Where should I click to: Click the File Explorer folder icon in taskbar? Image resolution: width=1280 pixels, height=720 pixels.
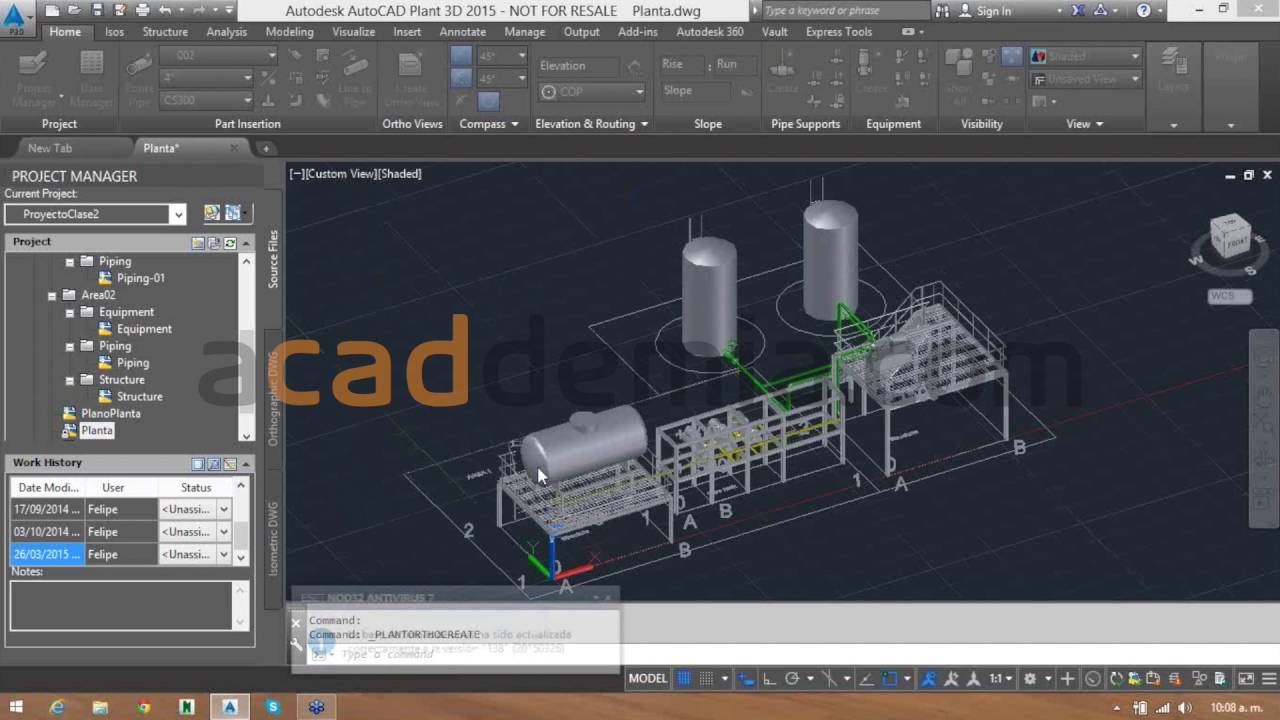pyautogui.click(x=100, y=707)
